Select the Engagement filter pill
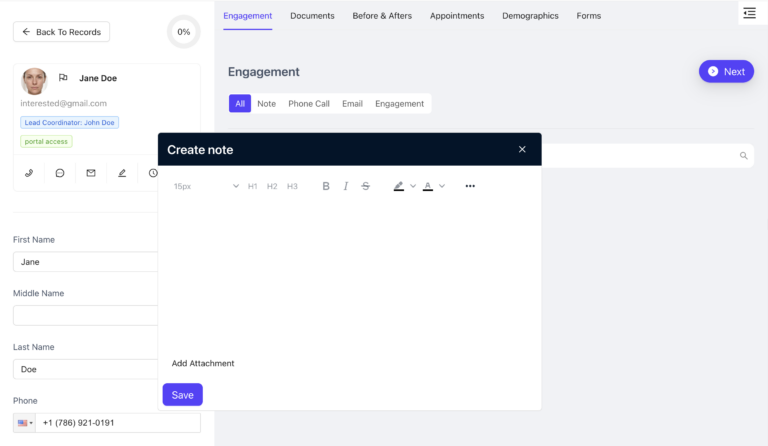 click(399, 103)
